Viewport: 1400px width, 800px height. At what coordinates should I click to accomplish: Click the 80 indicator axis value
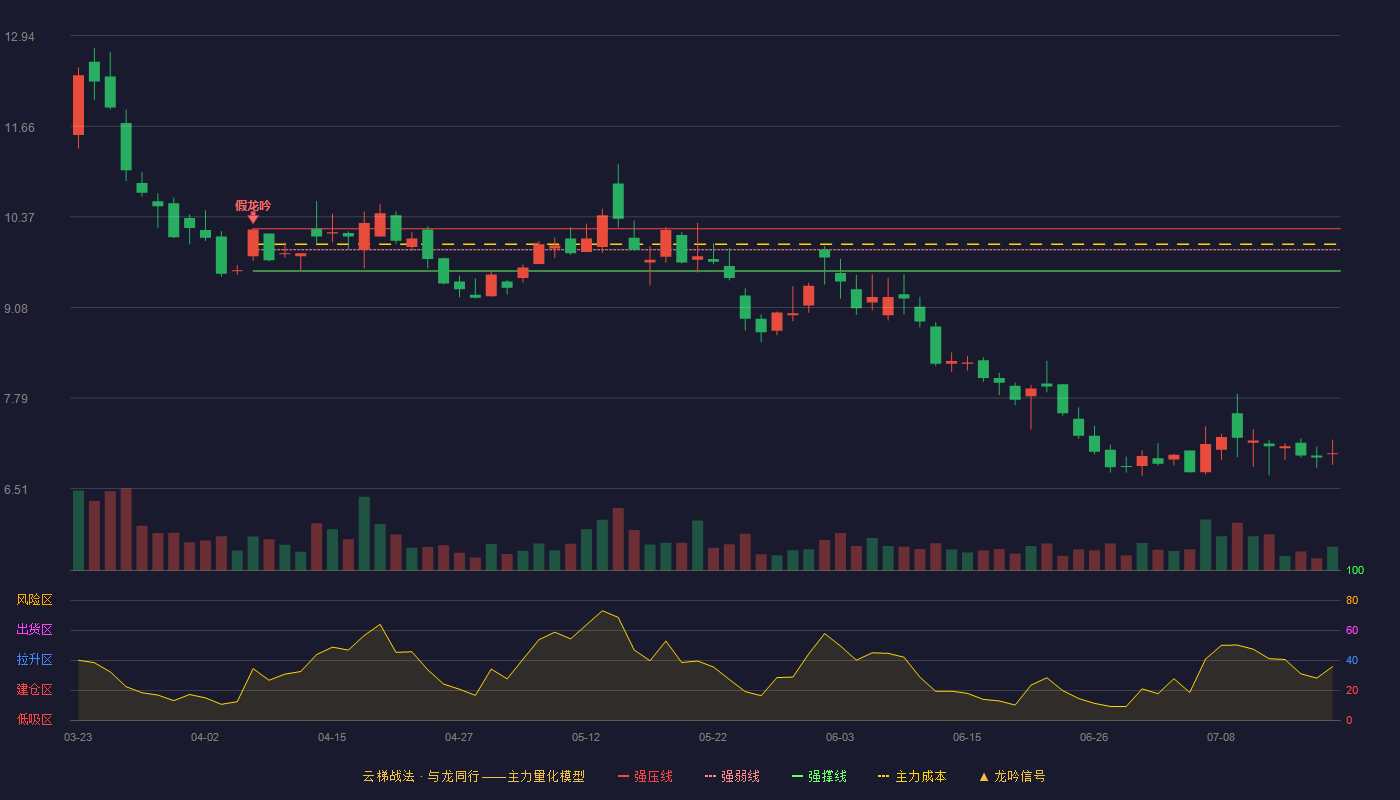tap(1352, 600)
